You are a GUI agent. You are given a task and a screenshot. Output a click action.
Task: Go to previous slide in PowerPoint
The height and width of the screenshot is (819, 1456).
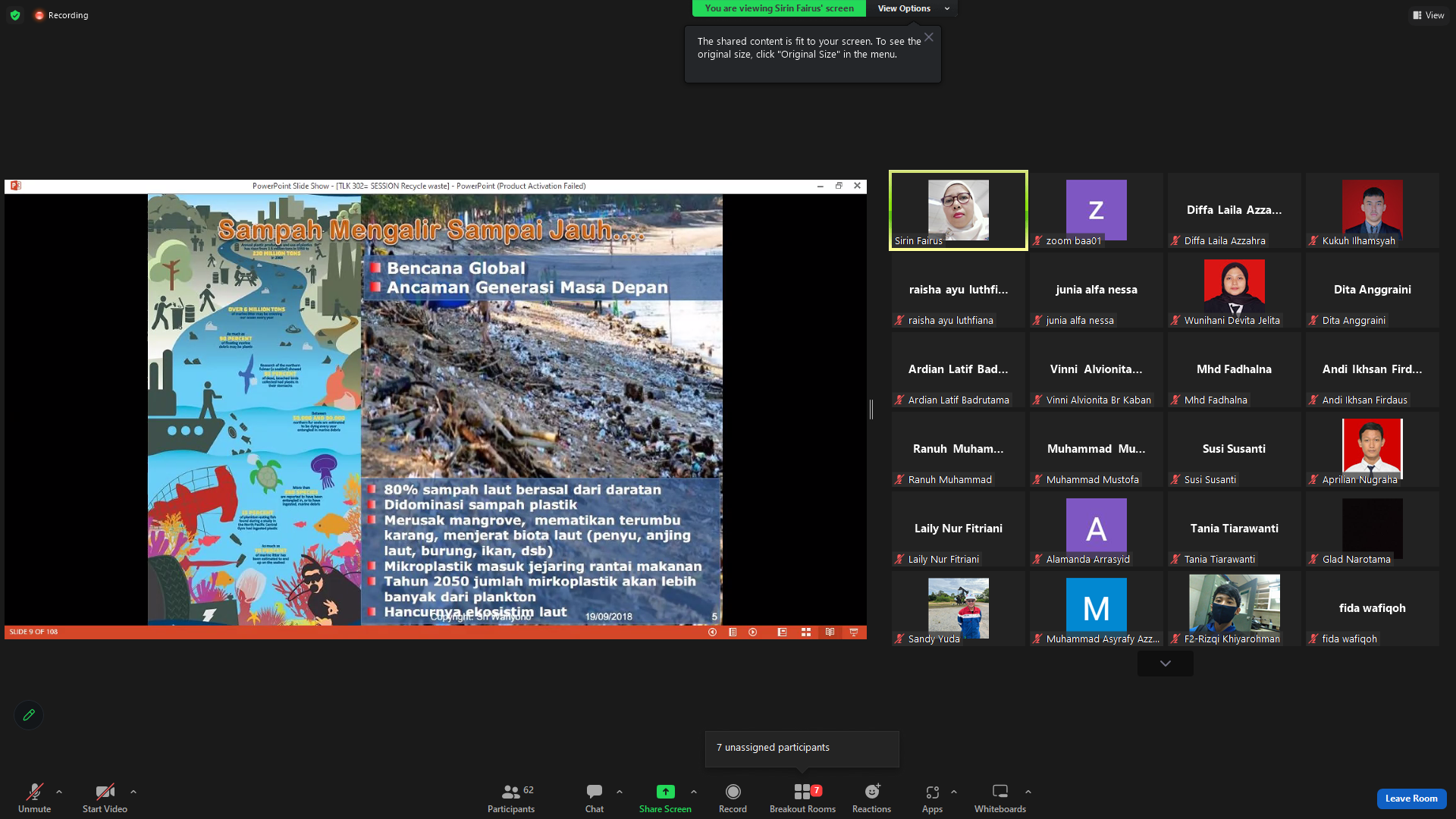click(x=712, y=632)
